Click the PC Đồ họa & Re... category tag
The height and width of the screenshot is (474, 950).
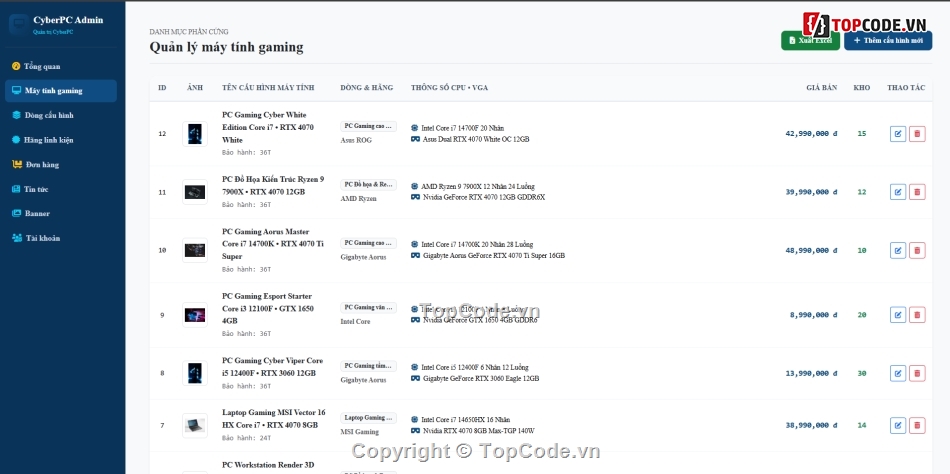point(368,184)
